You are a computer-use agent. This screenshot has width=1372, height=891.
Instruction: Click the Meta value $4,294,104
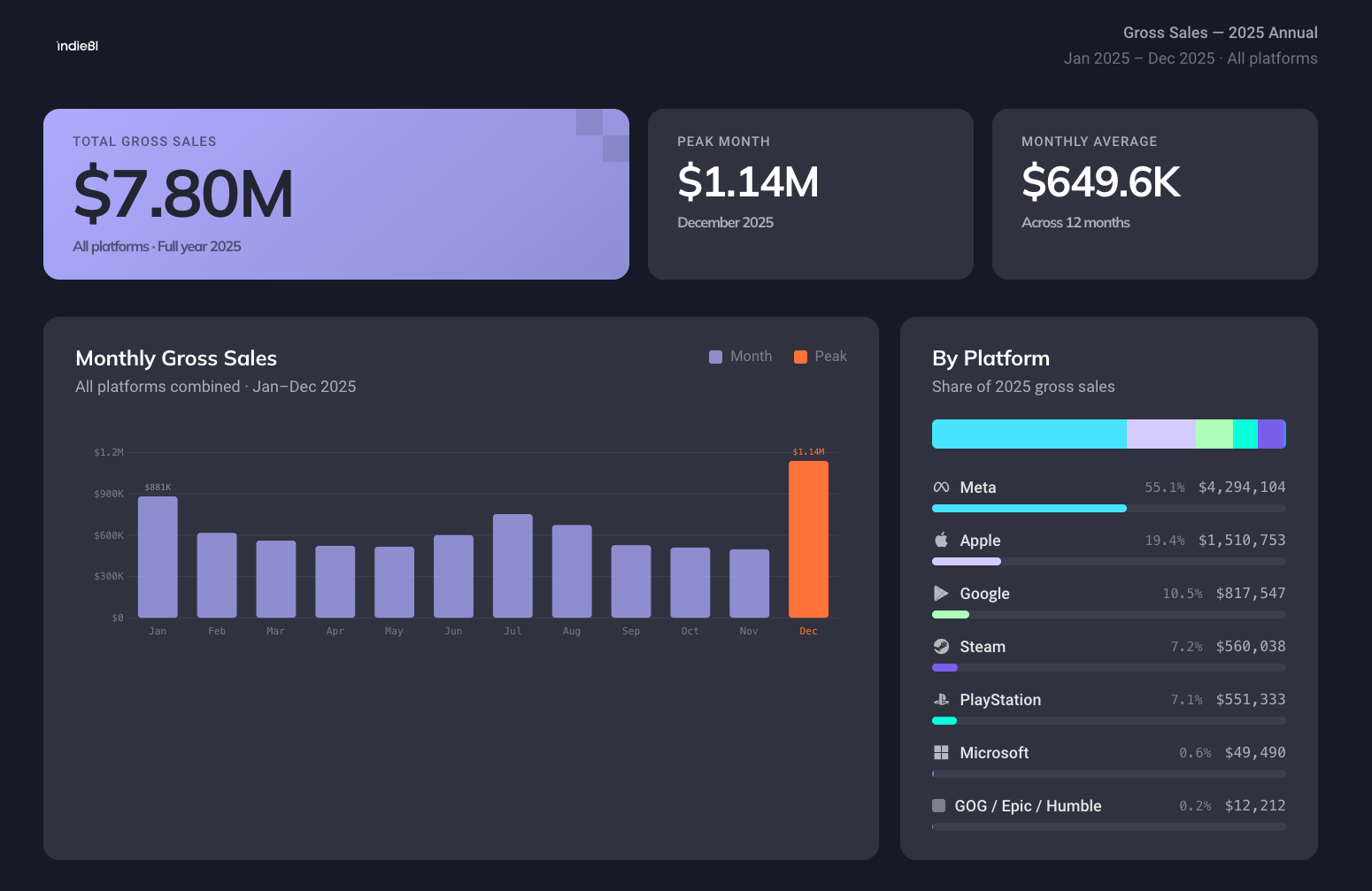[x=1242, y=487]
